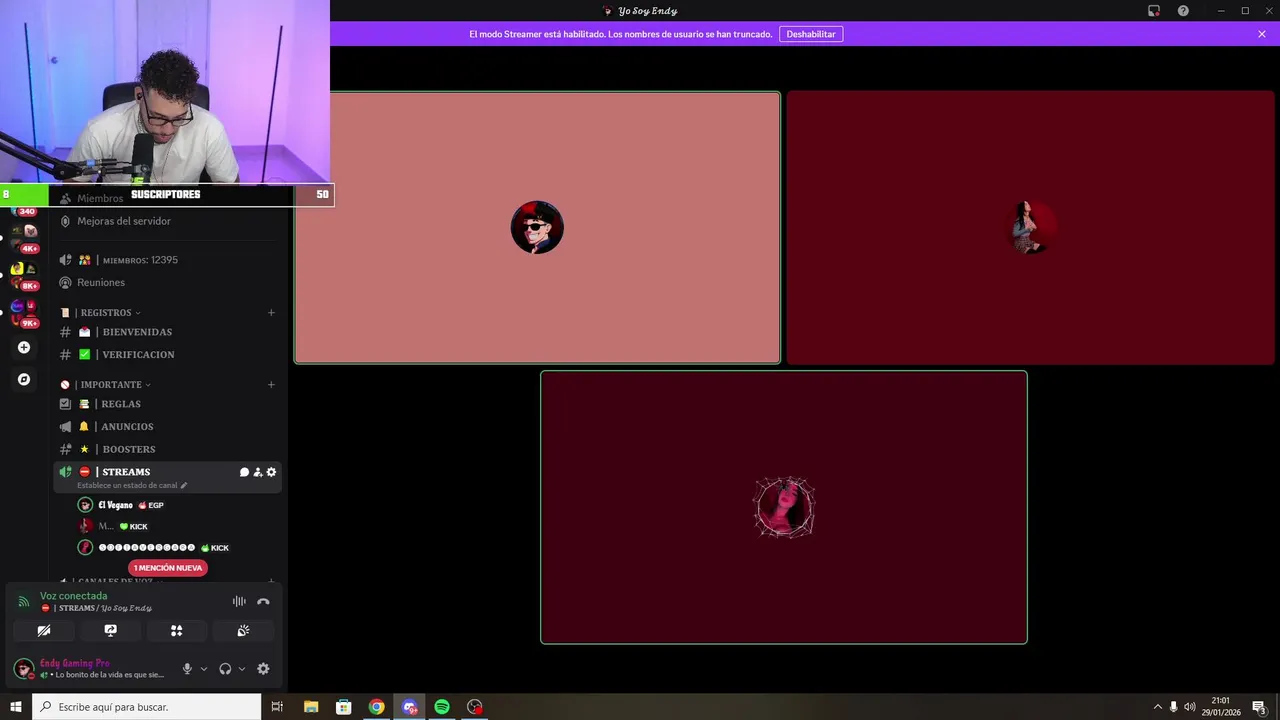Viewport: 1280px width, 720px height.
Task: Open the STREAMS channel settings gear
Action: (271, 472)
